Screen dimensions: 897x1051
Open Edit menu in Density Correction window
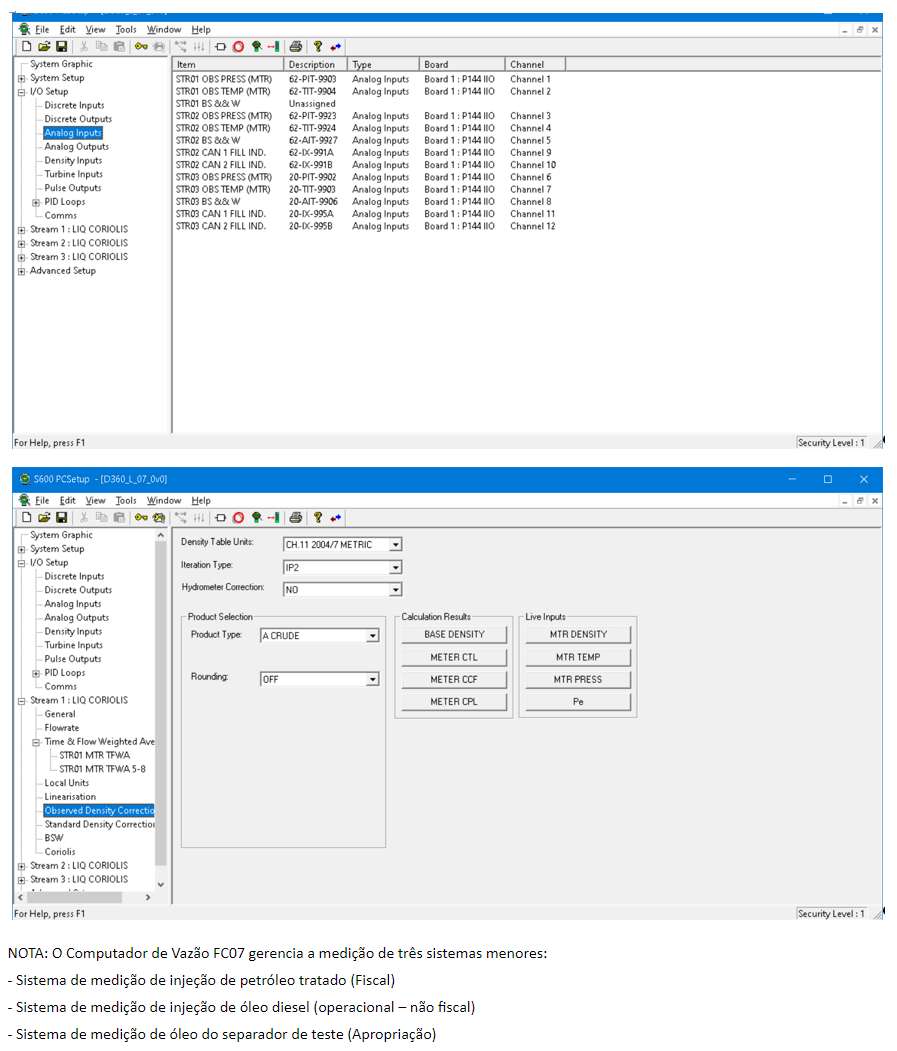pyautogui.click(x=68, y=501)
